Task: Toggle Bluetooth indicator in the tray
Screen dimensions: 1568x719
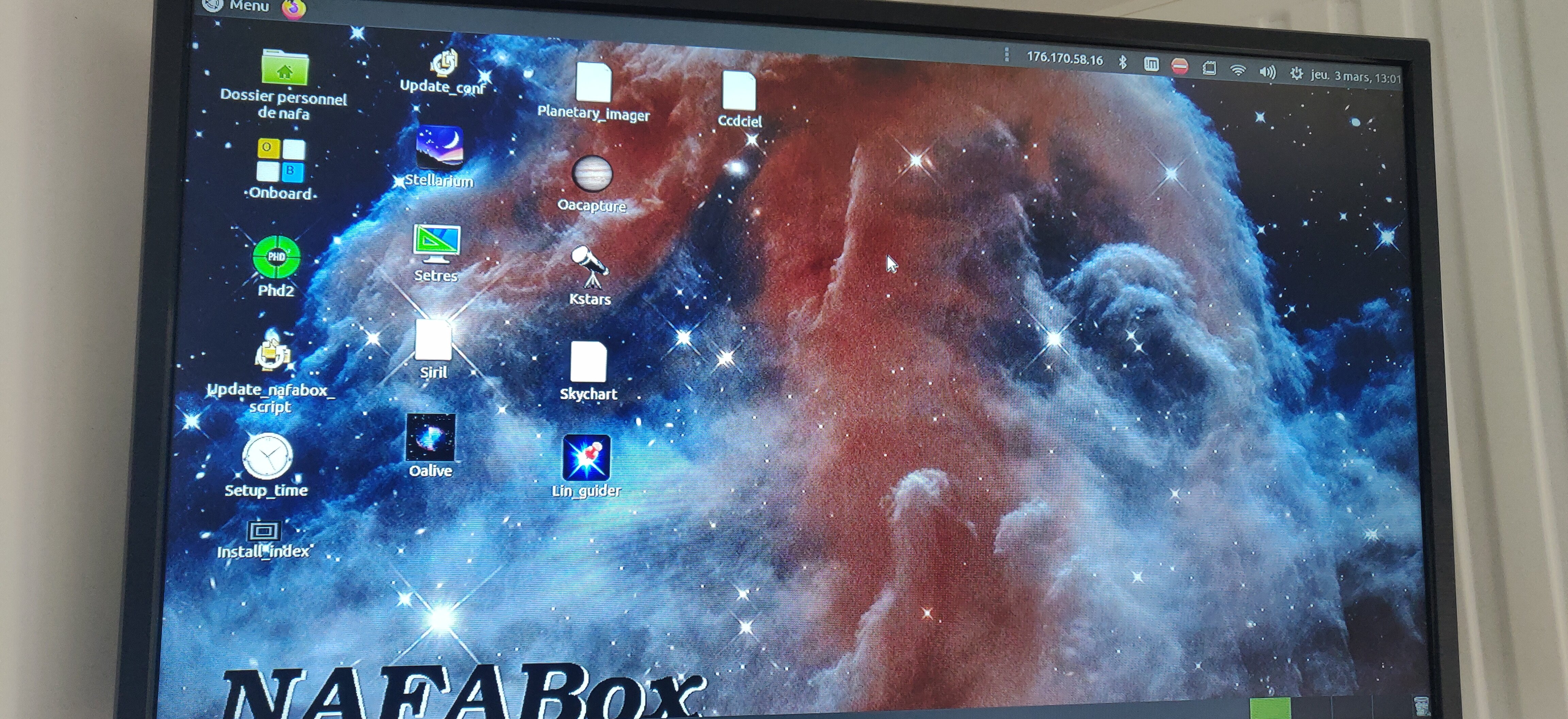Action: (x=1123, y=62)
